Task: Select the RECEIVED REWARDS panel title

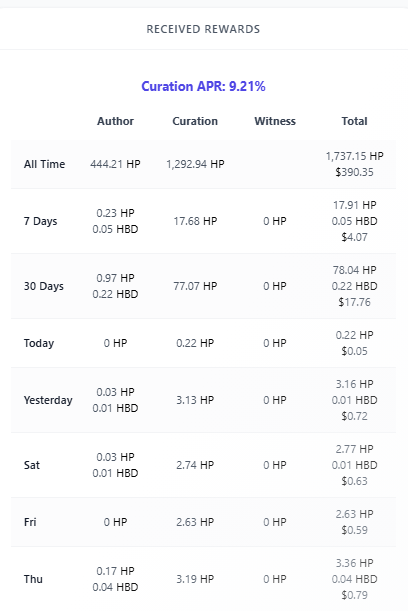Action: click(203, 29)
